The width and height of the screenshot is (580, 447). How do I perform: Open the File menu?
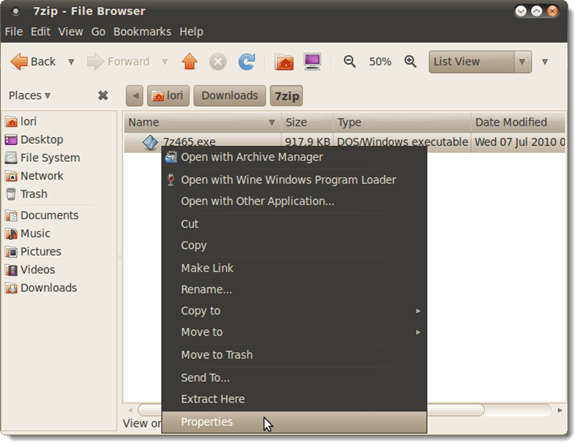pyautogui.click(x=14, y=32)
